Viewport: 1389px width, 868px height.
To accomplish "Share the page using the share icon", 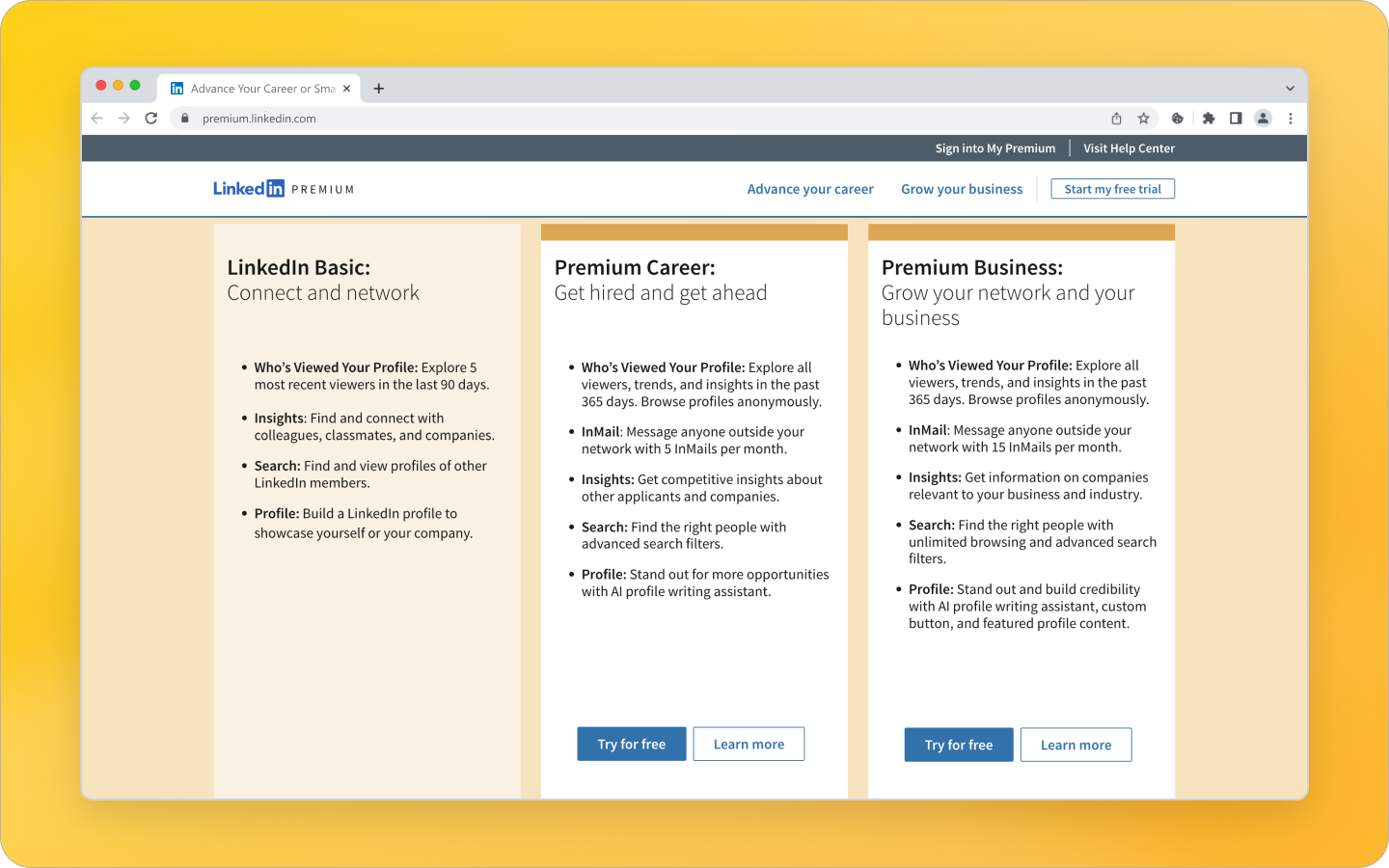I will click(x=1116, y=118).
